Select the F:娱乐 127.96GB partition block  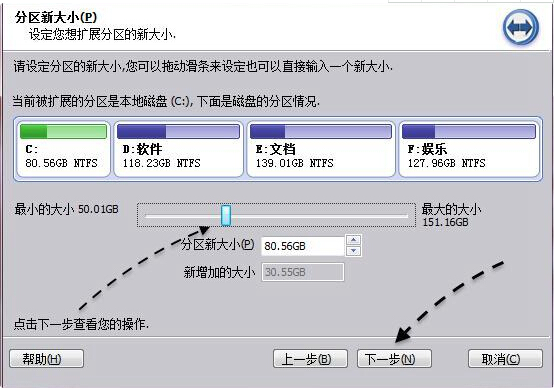pos(469,149)
